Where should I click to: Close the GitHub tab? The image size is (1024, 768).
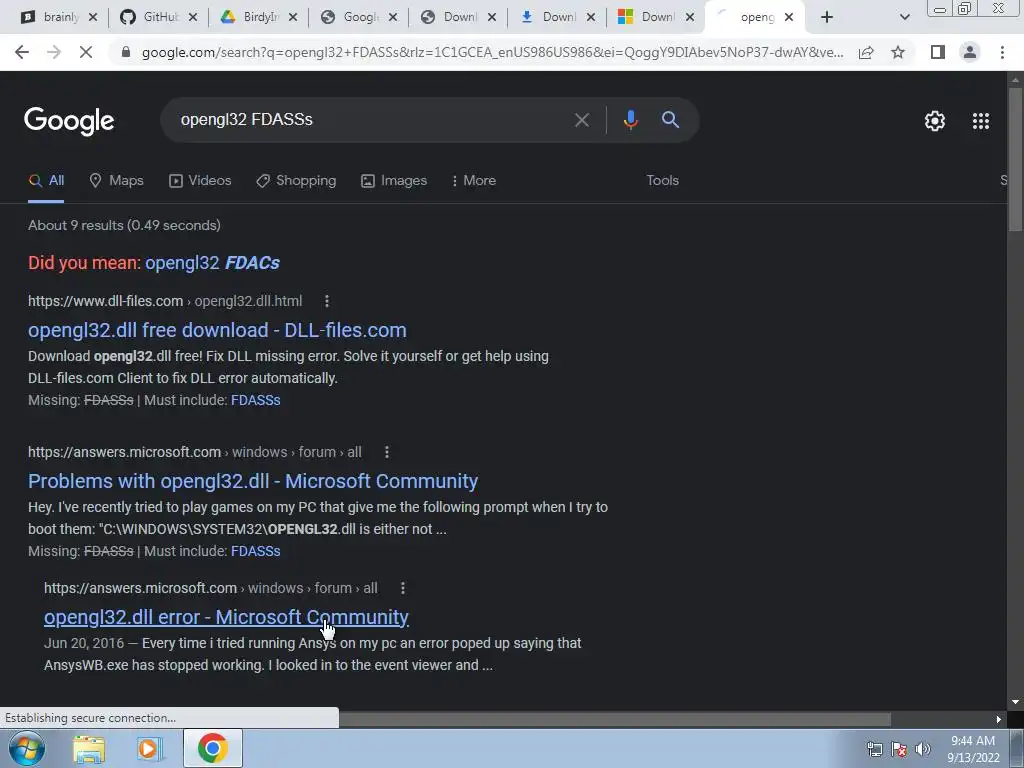pyautogui.click(x=193, y=17)
